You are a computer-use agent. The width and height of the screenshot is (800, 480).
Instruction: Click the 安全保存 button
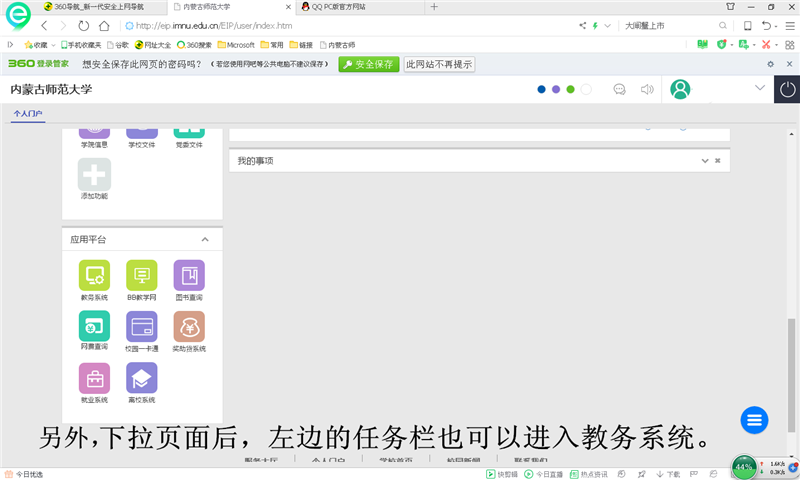coord(367,64)
